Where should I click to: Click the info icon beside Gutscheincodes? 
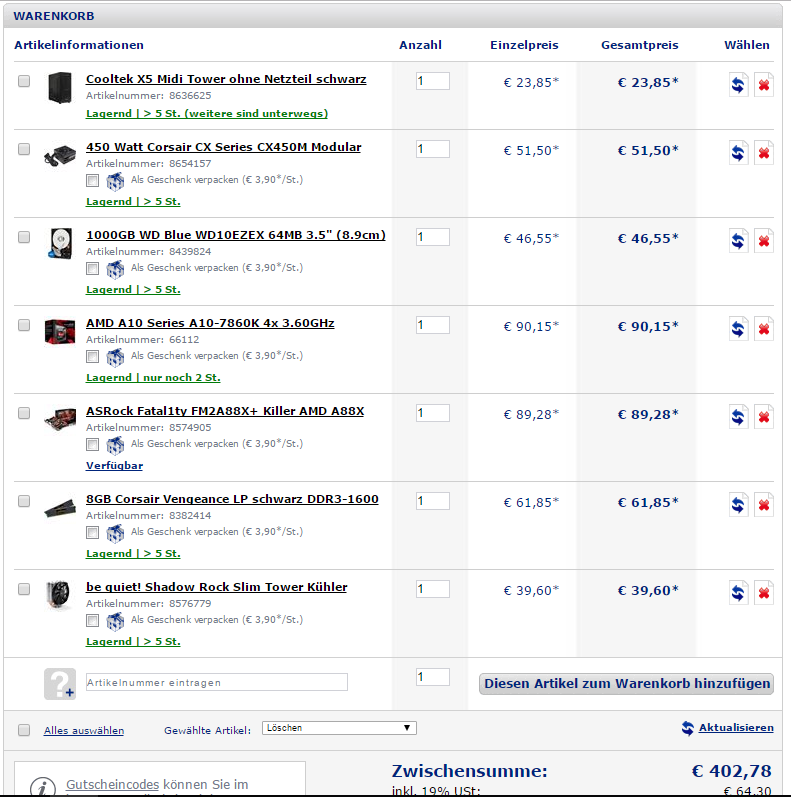pyautogui.click(x=43, y=787)
